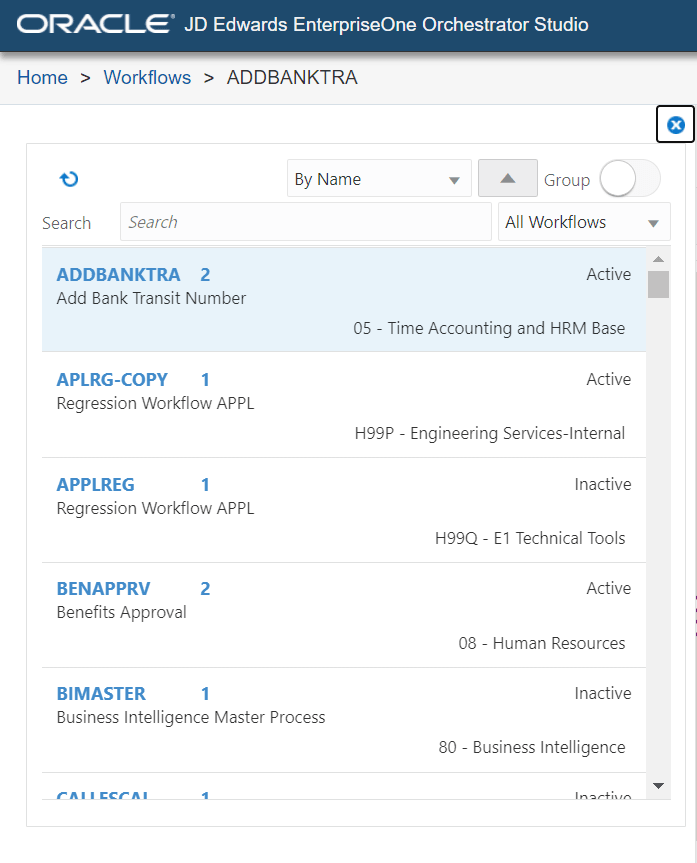
Task: Open the BENAPPRV Benefits Approval workflow
Action: [x=103, y=589]
